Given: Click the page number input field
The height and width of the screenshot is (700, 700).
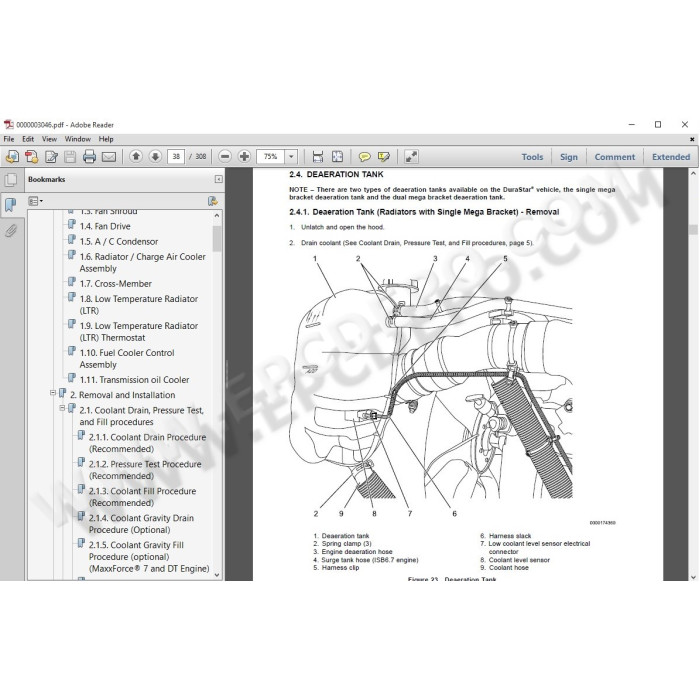Looking at the screenshot, I should pos(176,157).
